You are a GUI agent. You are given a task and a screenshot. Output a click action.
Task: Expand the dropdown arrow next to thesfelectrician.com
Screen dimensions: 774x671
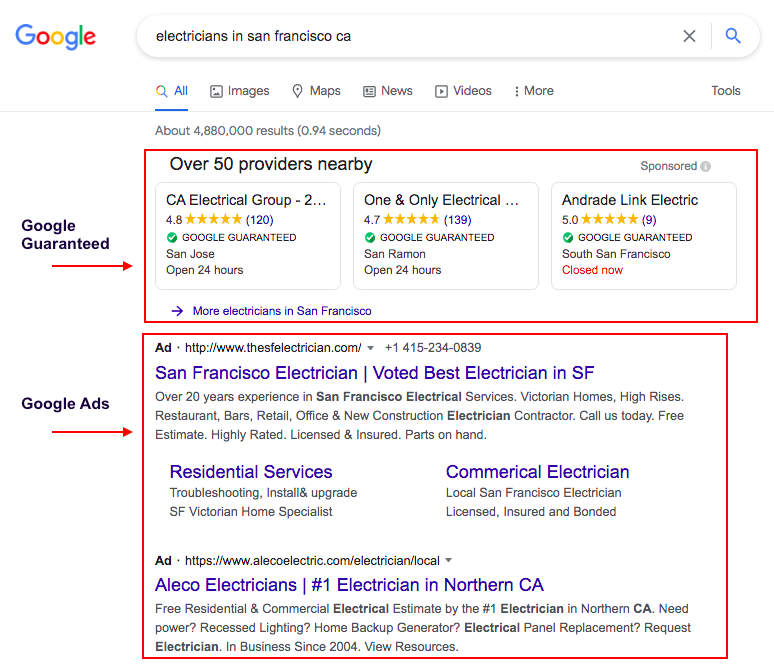(370, 348)
